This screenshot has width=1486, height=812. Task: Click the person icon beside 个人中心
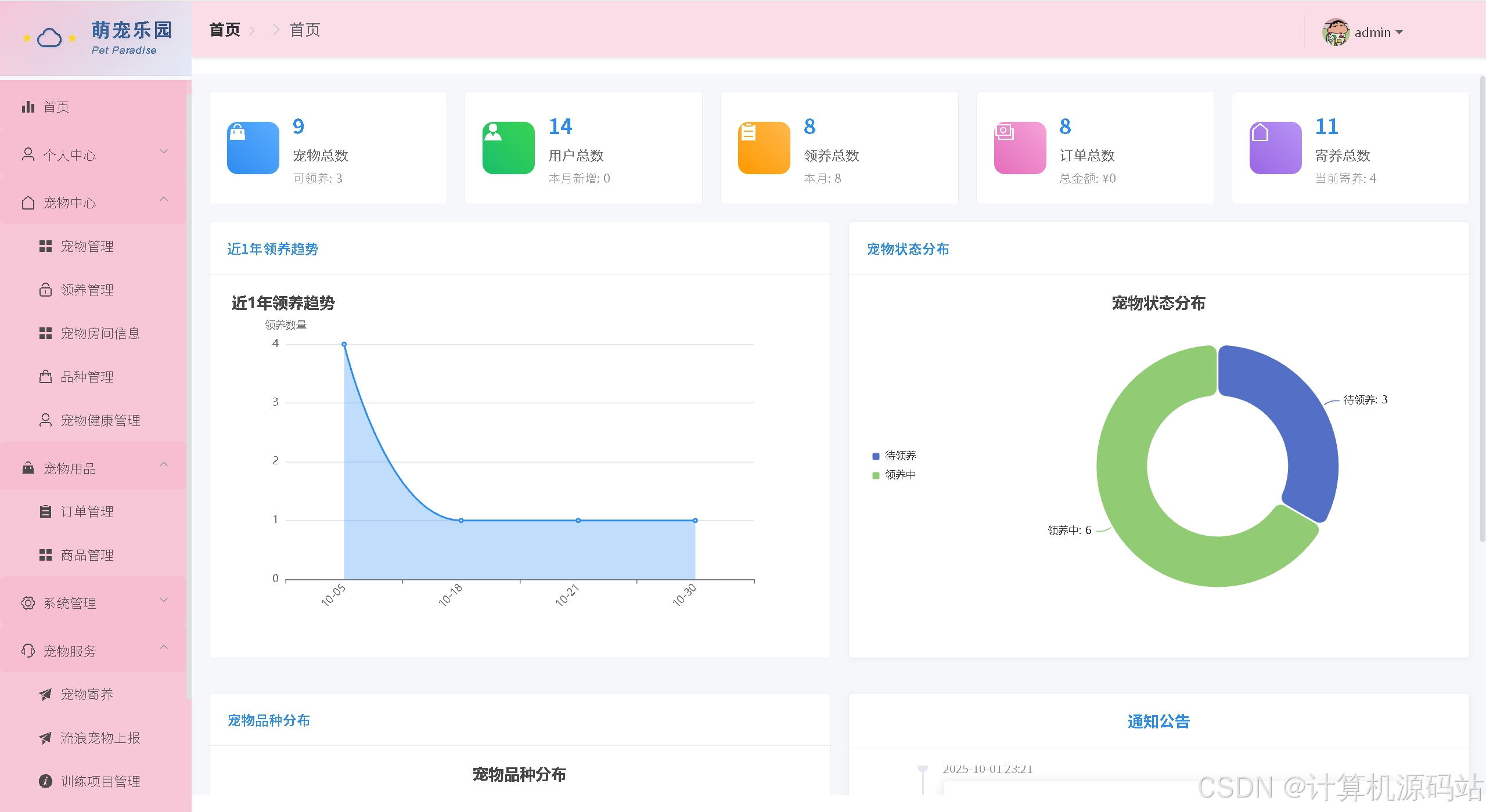pyautogui.click(x=28, y=154)
